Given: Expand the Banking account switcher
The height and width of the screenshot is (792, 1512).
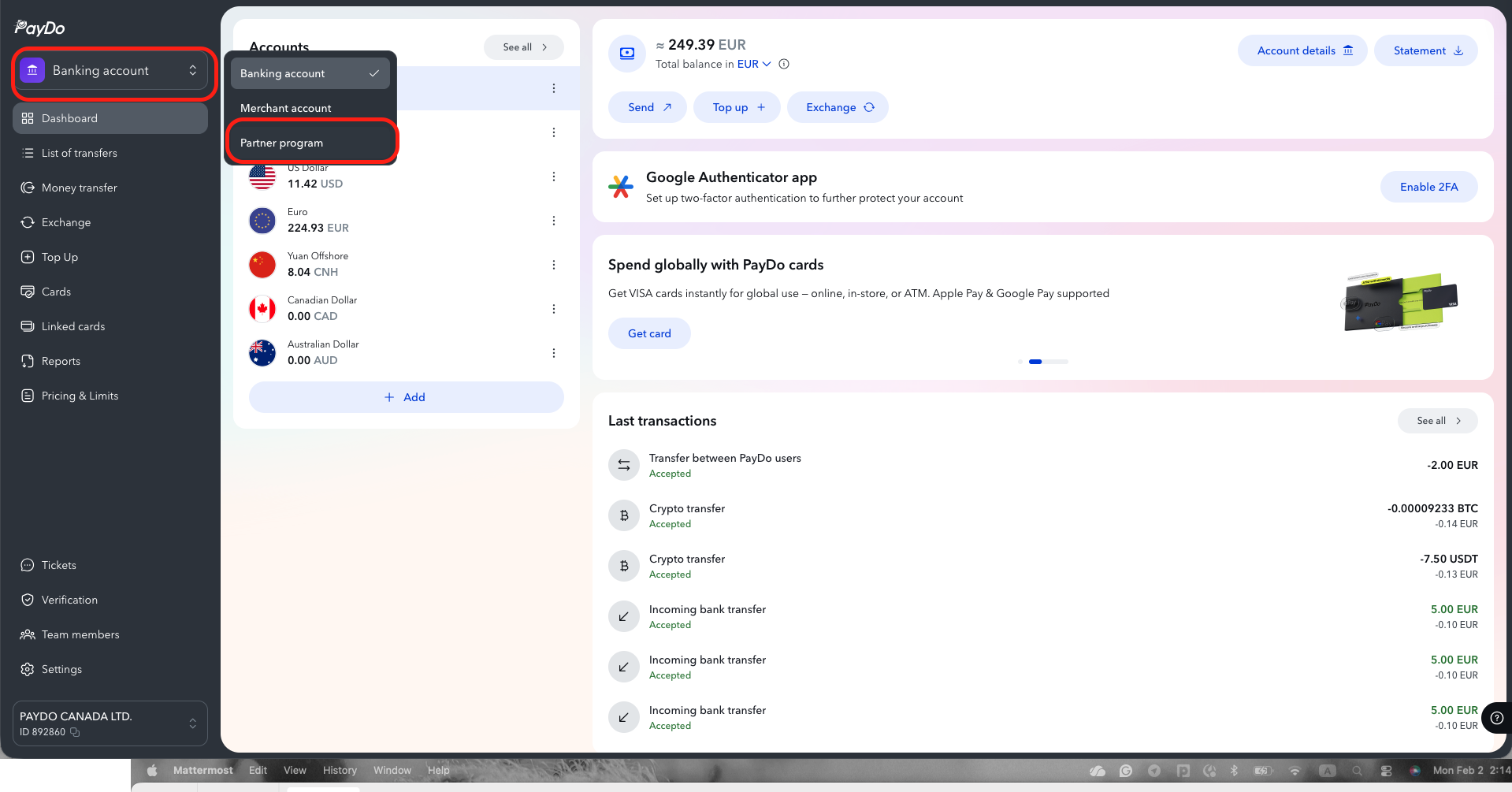Looking at the screenshot, I should [110, 71].
